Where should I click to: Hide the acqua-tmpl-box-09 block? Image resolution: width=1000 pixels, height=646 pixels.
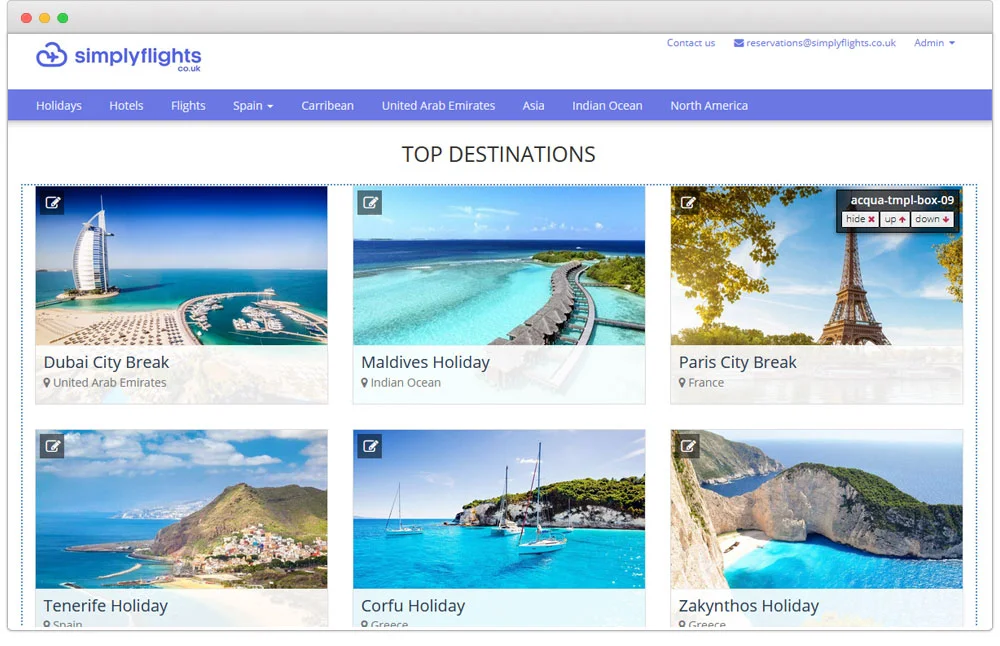[860, 219]
